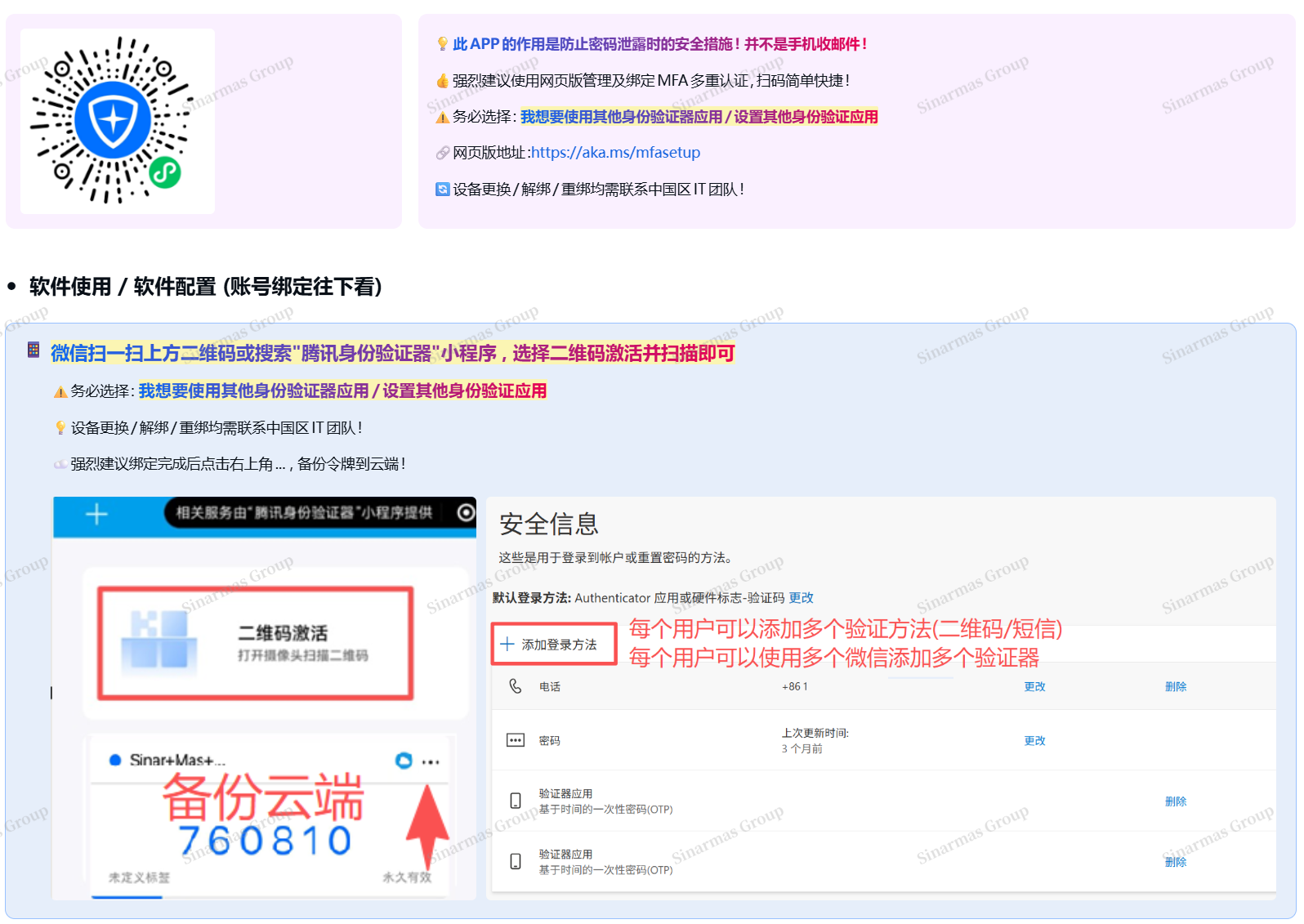
Task: Click the second 验证器应用 device icon
Action: 516,861
